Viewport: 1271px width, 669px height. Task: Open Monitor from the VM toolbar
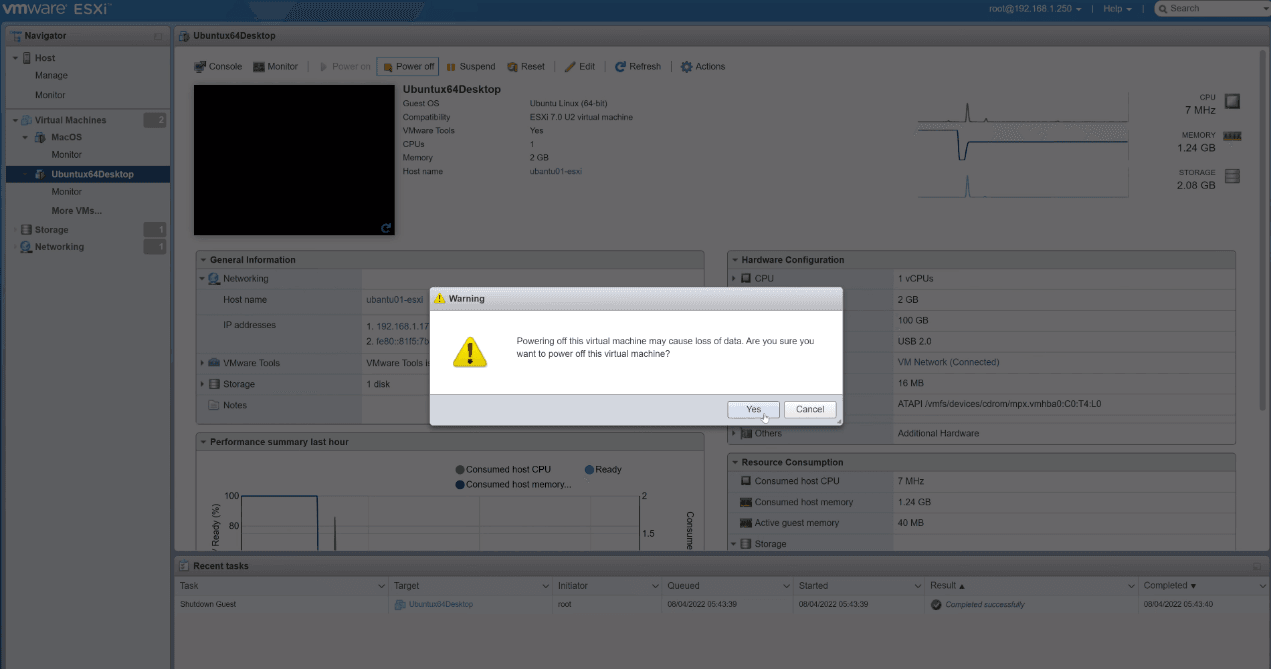pyautogui.click(x=275, y=67)
